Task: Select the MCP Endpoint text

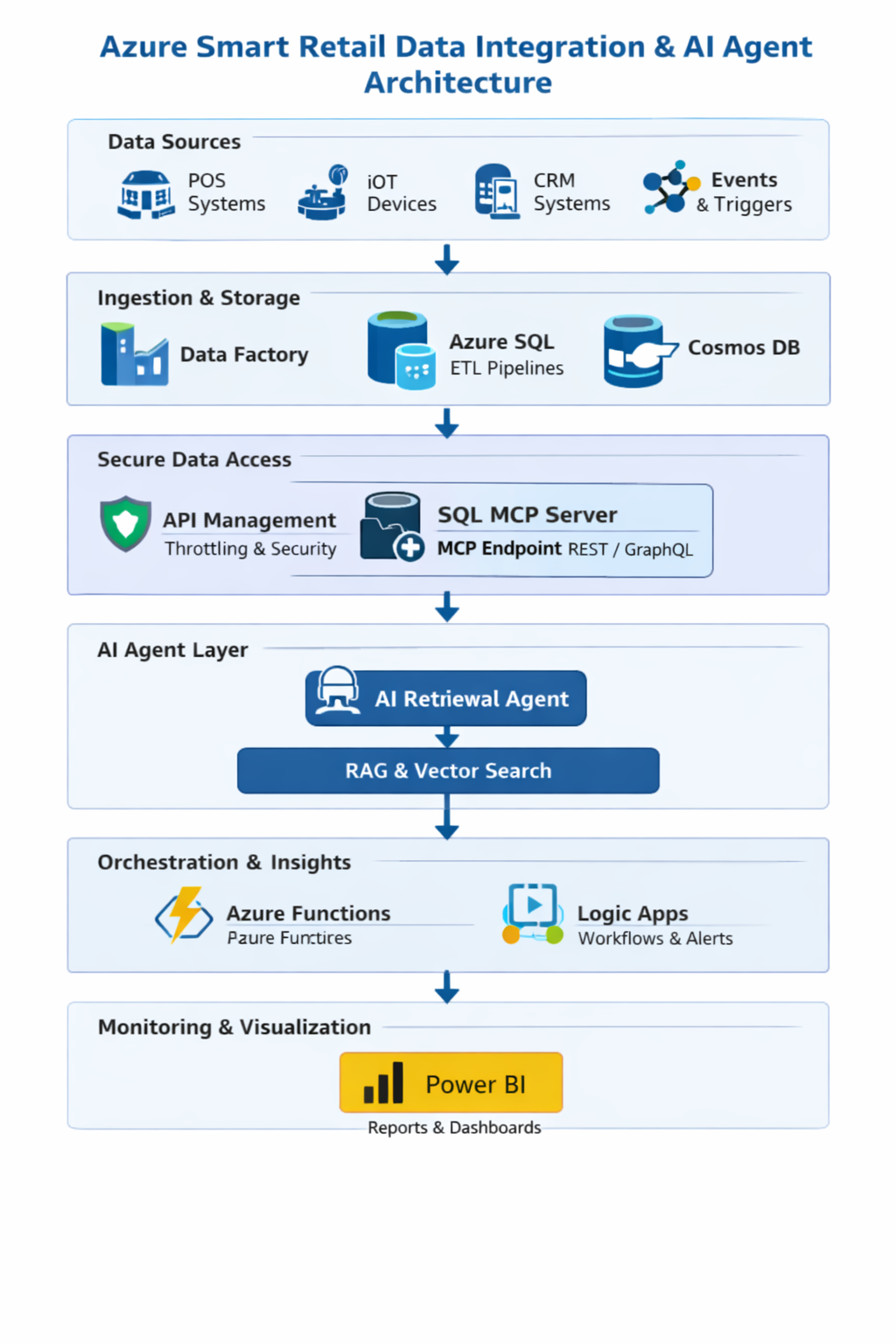Action: click(x=499, y=549)
